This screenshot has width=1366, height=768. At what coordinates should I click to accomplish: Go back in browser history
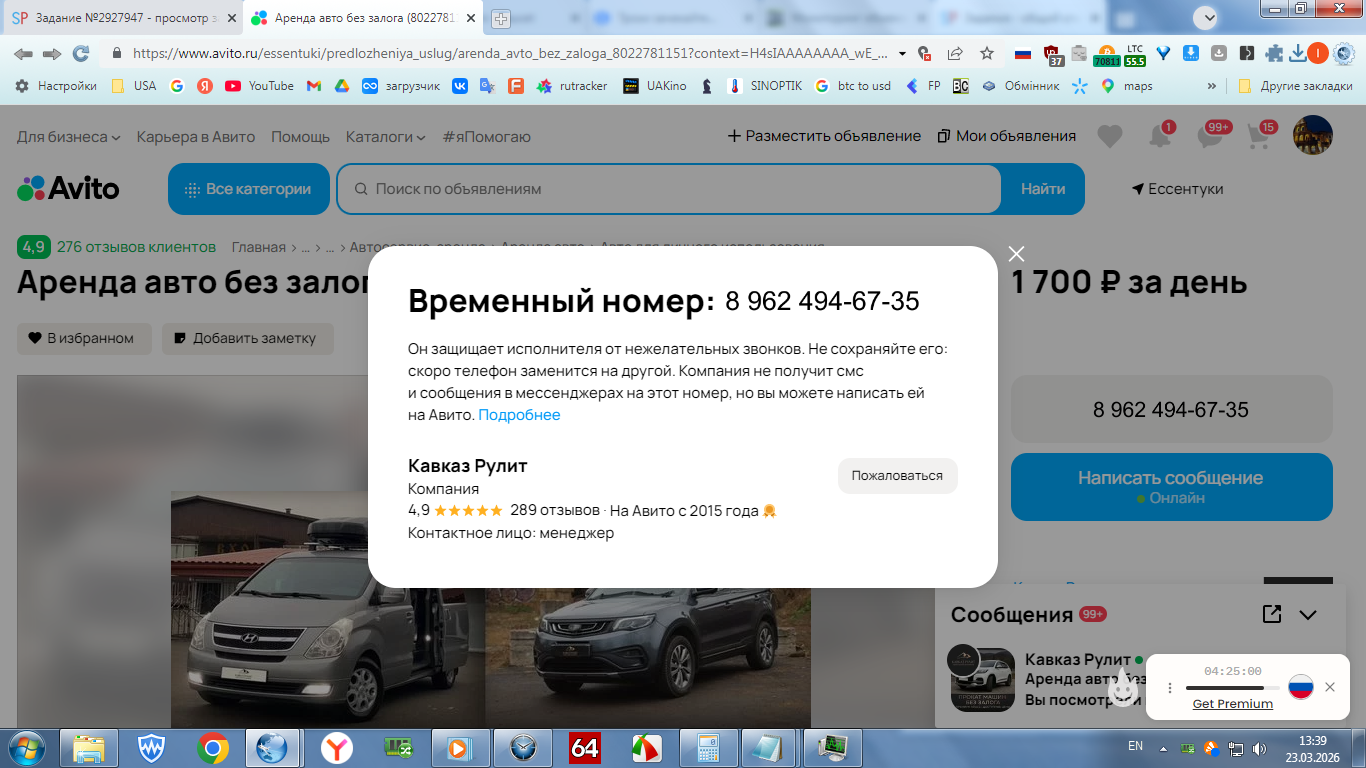tap(23, 54)
